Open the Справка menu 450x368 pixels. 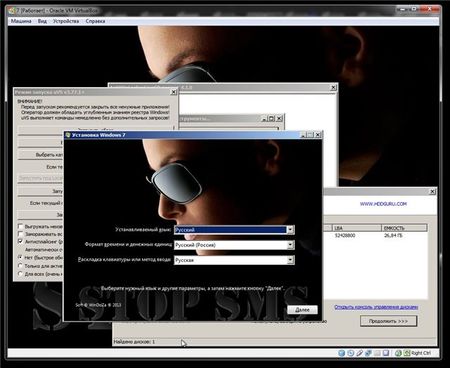[95, 21]
